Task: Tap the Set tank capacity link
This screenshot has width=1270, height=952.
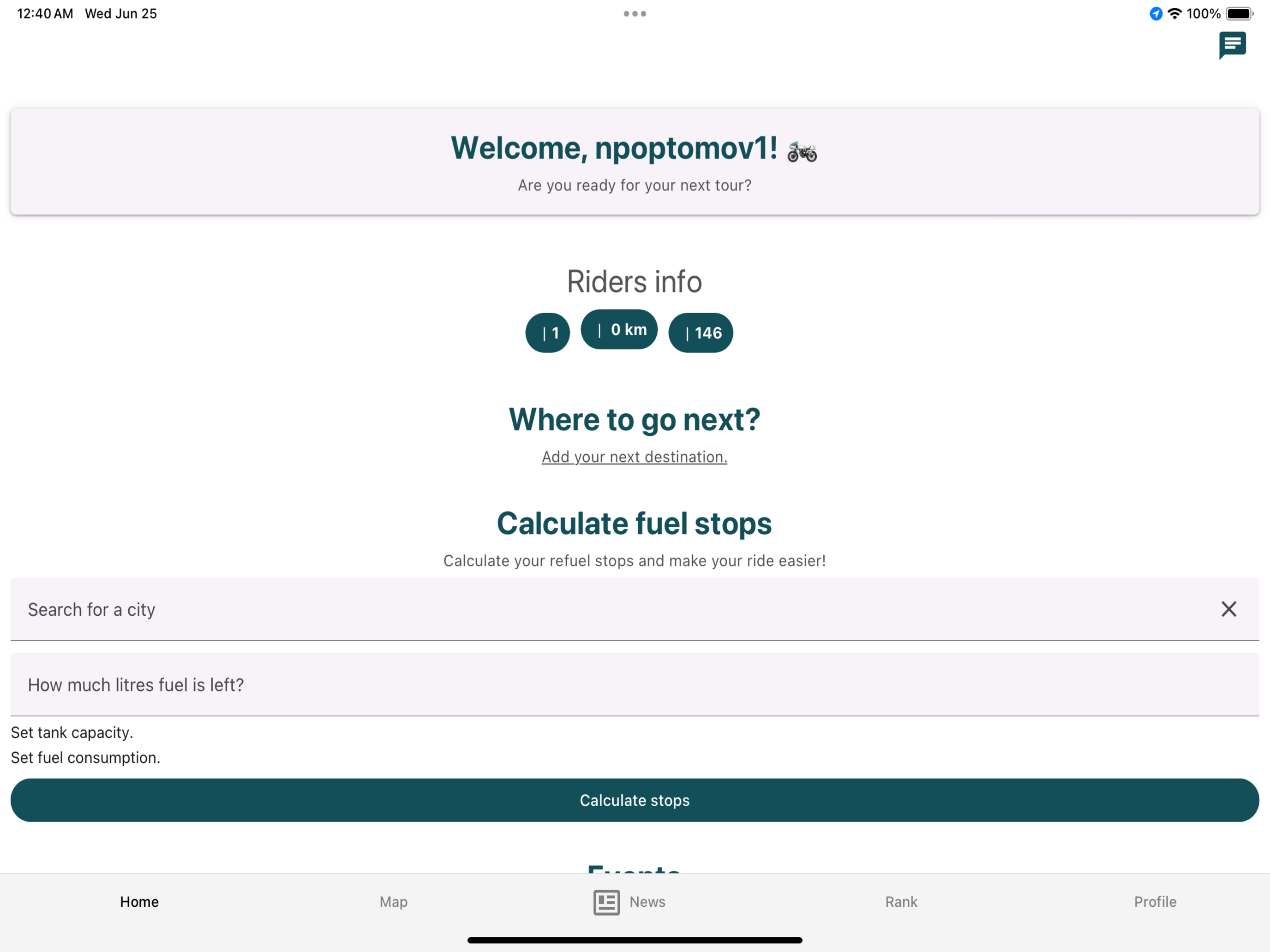Action: coord(72,732)
